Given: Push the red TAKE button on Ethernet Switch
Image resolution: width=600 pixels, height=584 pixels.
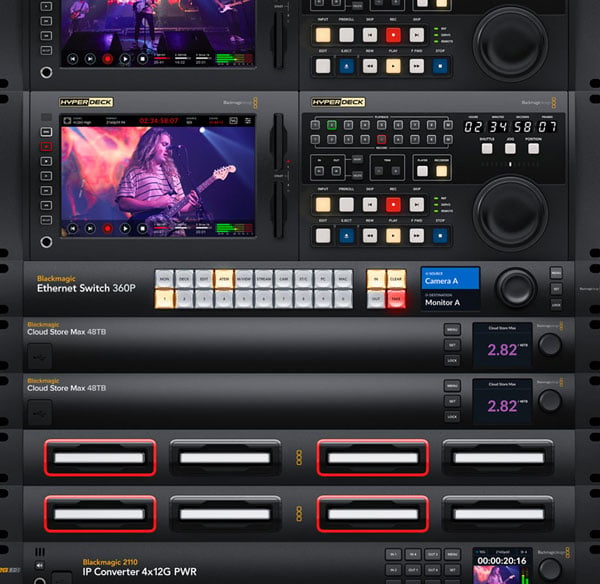Looking at the screenshot, I should click(396, 299).
